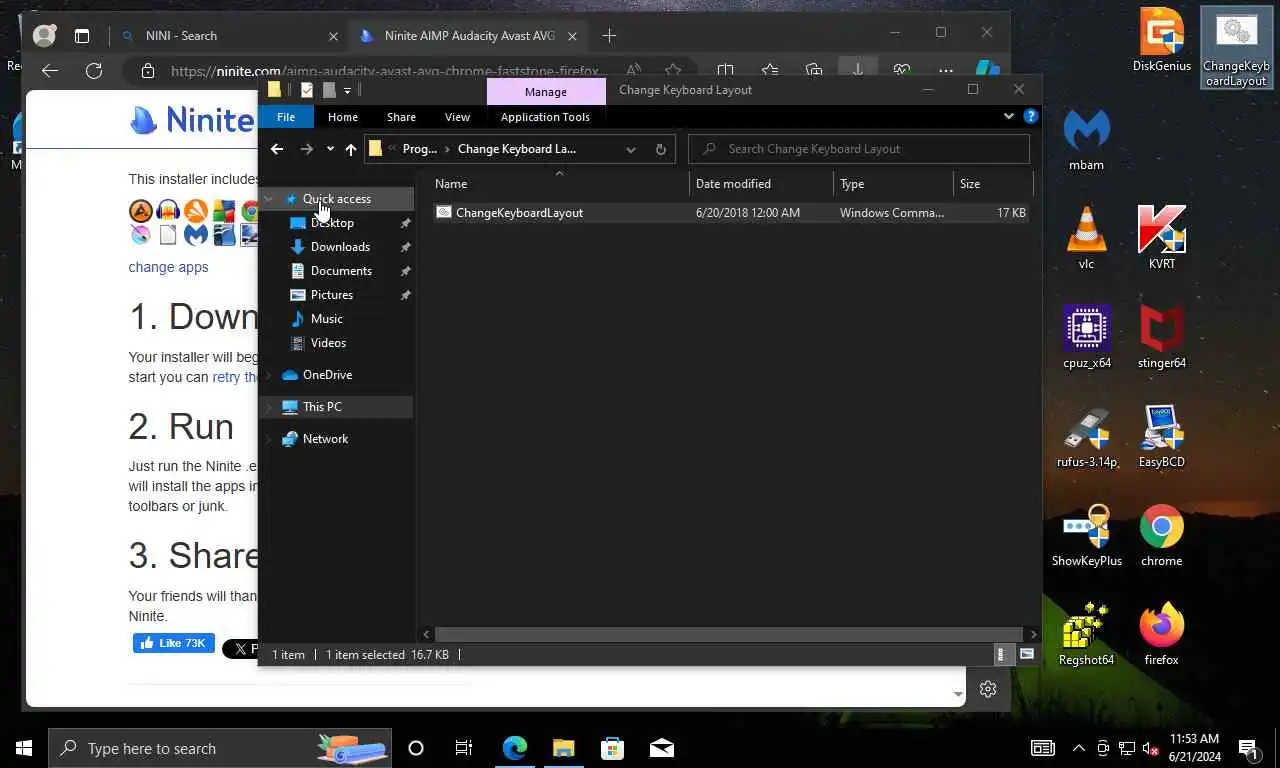Select the ChangeKeyboardLayout file row
Screen dimensions: 1280x768
click(731, 213)
